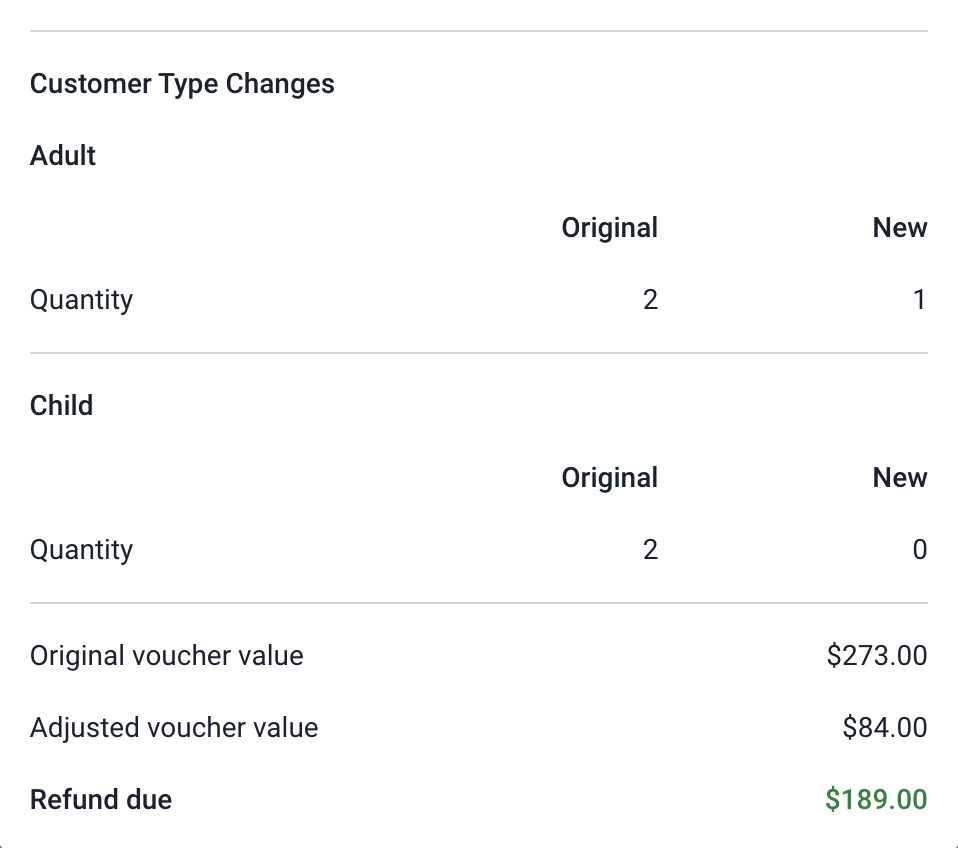The height and width of the screenshot is (848, 958).
Task: Click the divider line between Adult and Child
Action: click(x=479, y=353)
